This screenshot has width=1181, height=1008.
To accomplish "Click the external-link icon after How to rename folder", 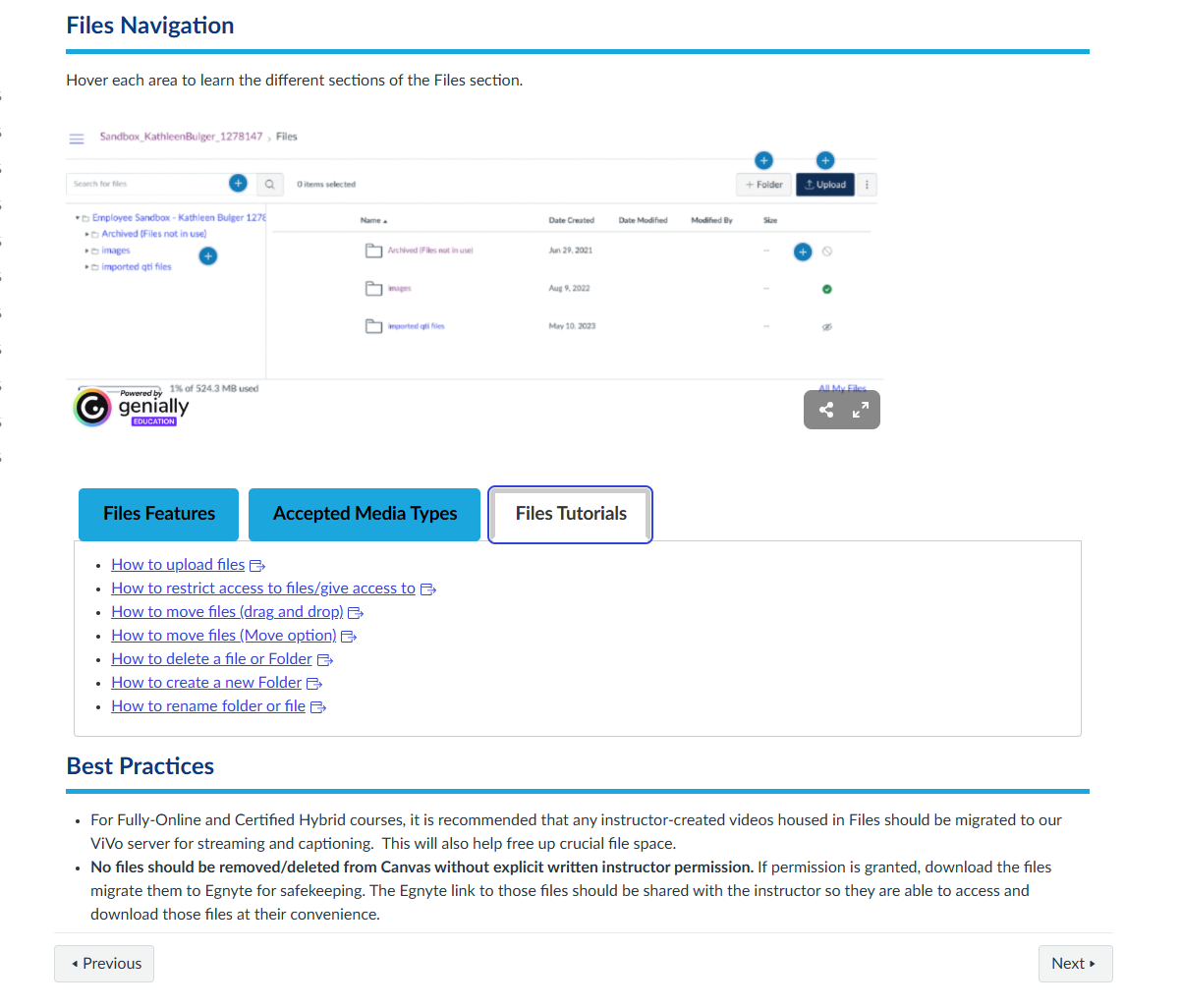I will [318, 707].
